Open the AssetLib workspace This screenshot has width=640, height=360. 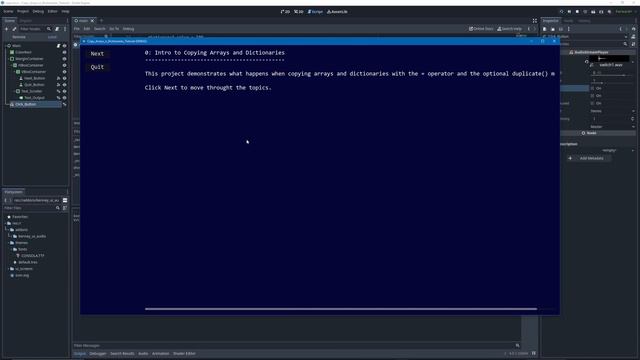click(x=337, y=12)
